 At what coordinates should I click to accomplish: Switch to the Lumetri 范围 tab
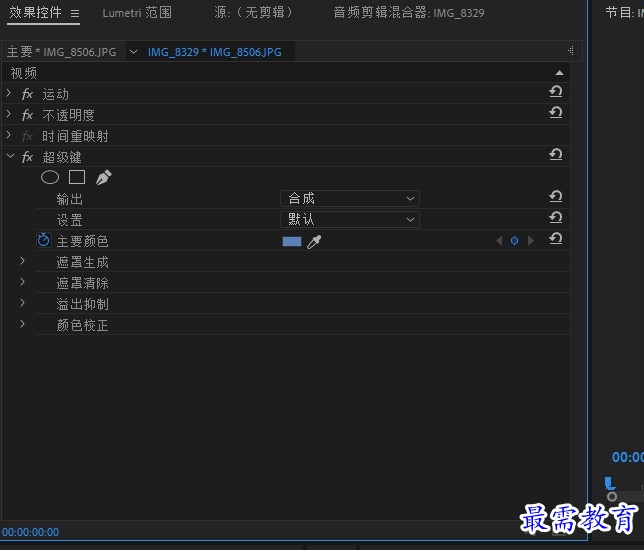tap(137, 13)
